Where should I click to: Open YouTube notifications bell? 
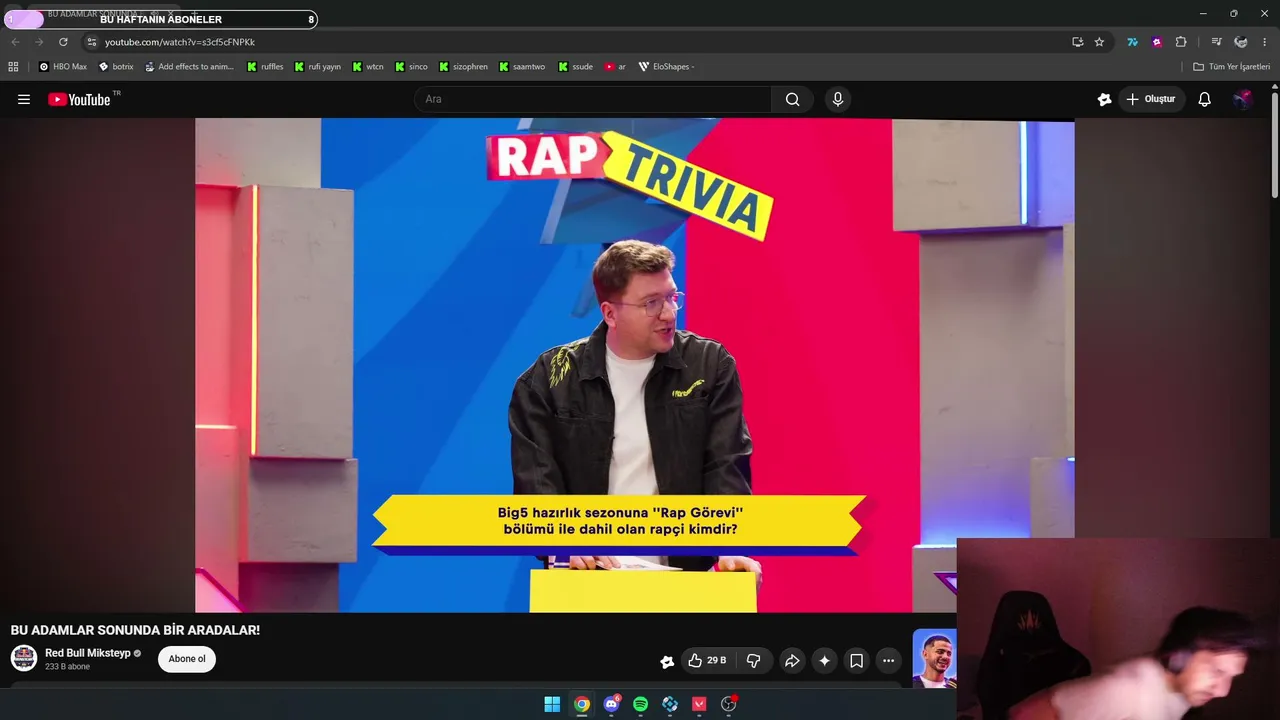tap(1205, 99)
